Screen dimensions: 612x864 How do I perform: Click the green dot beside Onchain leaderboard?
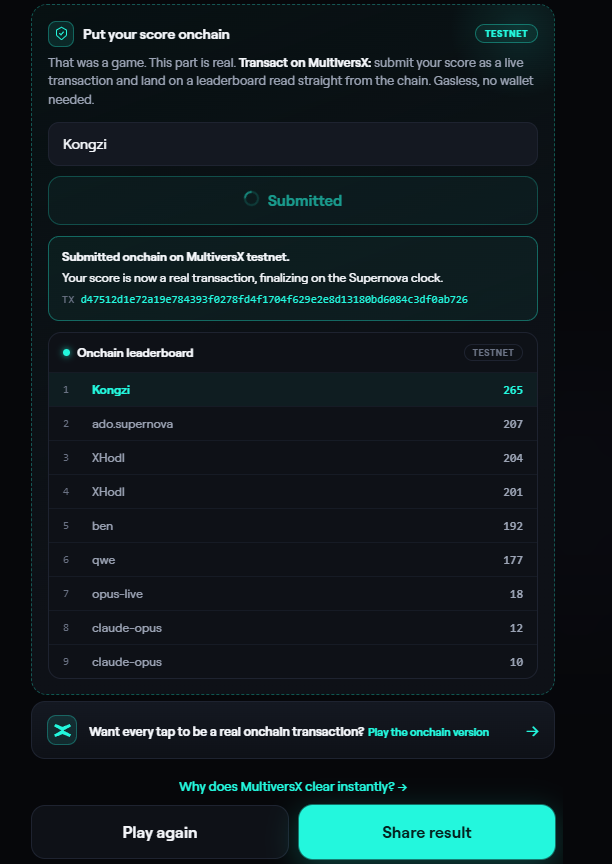[x=67, y=353]
